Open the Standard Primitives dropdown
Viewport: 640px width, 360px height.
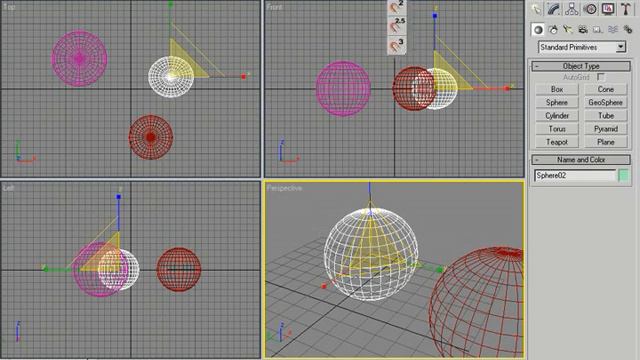click(x=582, y=47)
